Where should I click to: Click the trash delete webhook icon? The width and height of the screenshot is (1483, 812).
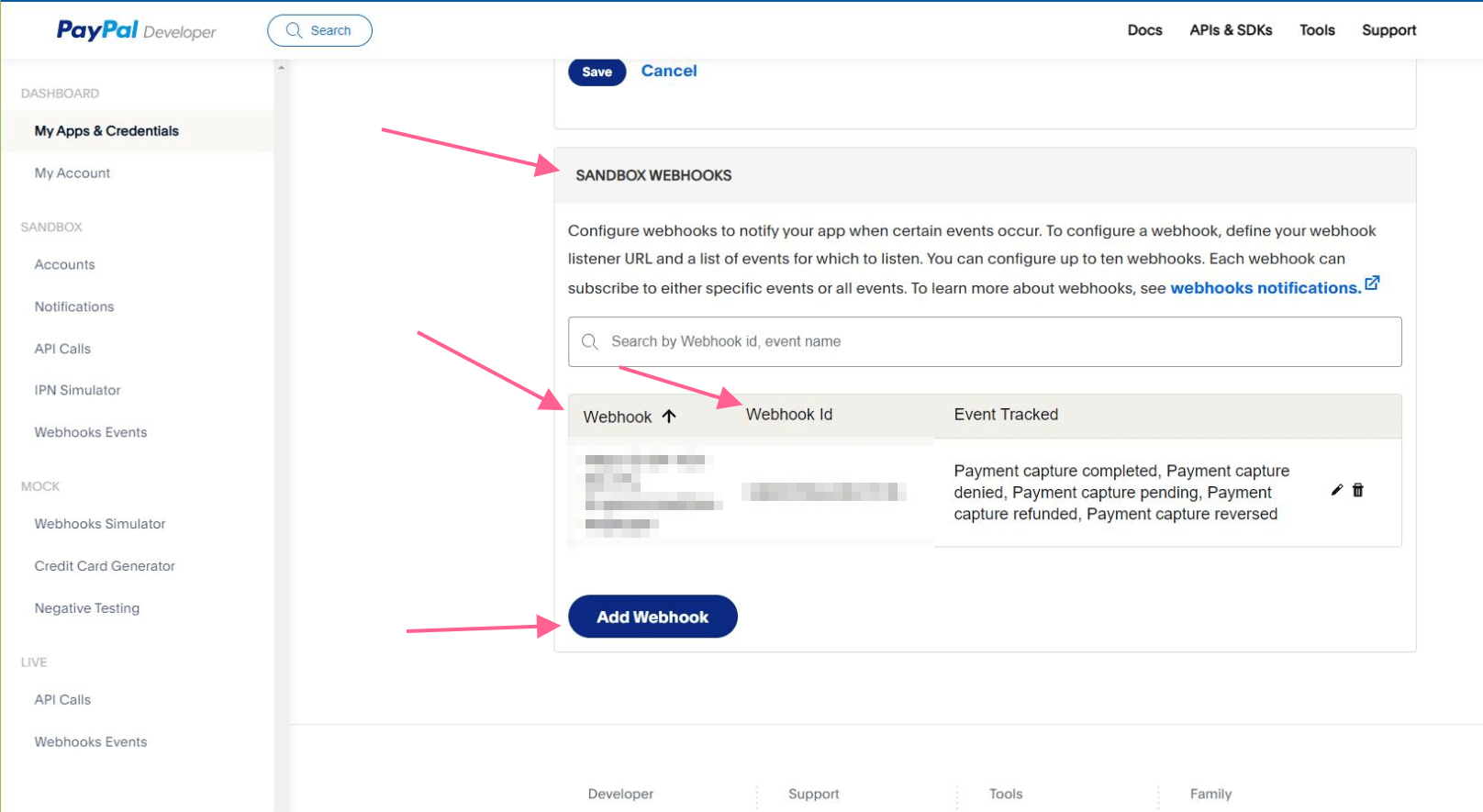pyautogui.click(x=1358, y=490)
